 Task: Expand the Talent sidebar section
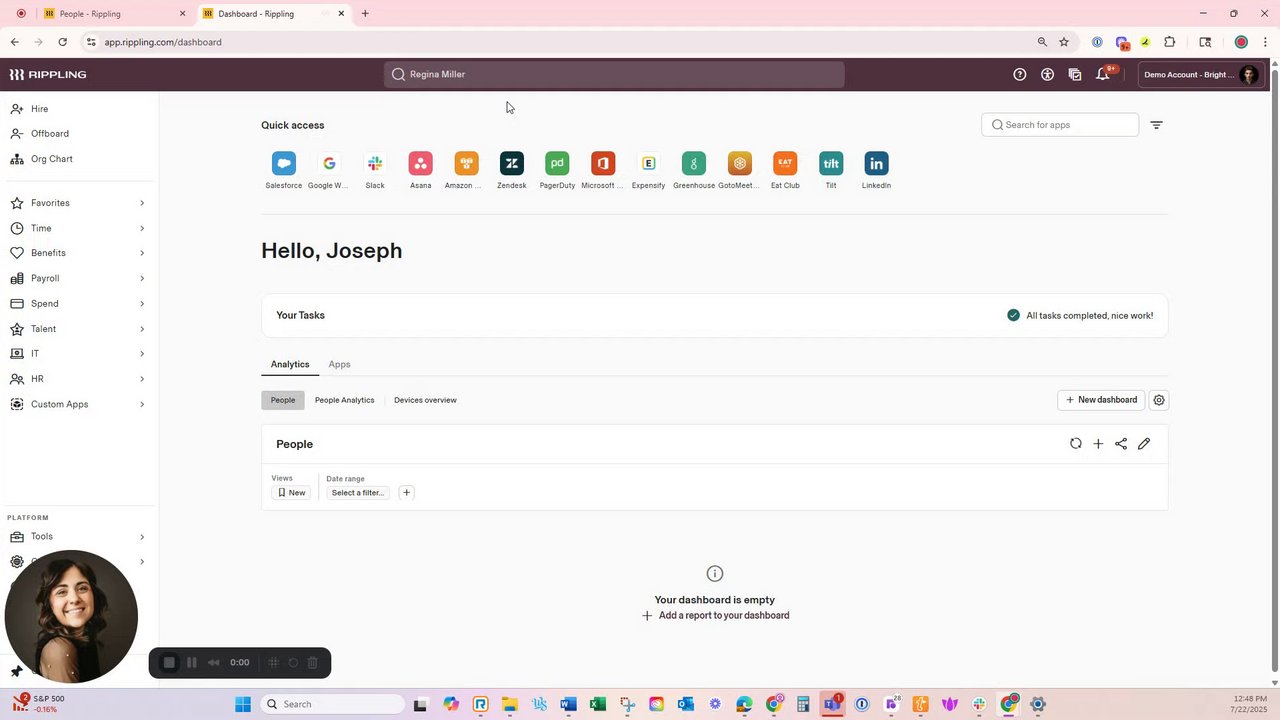tap(78, 329)
